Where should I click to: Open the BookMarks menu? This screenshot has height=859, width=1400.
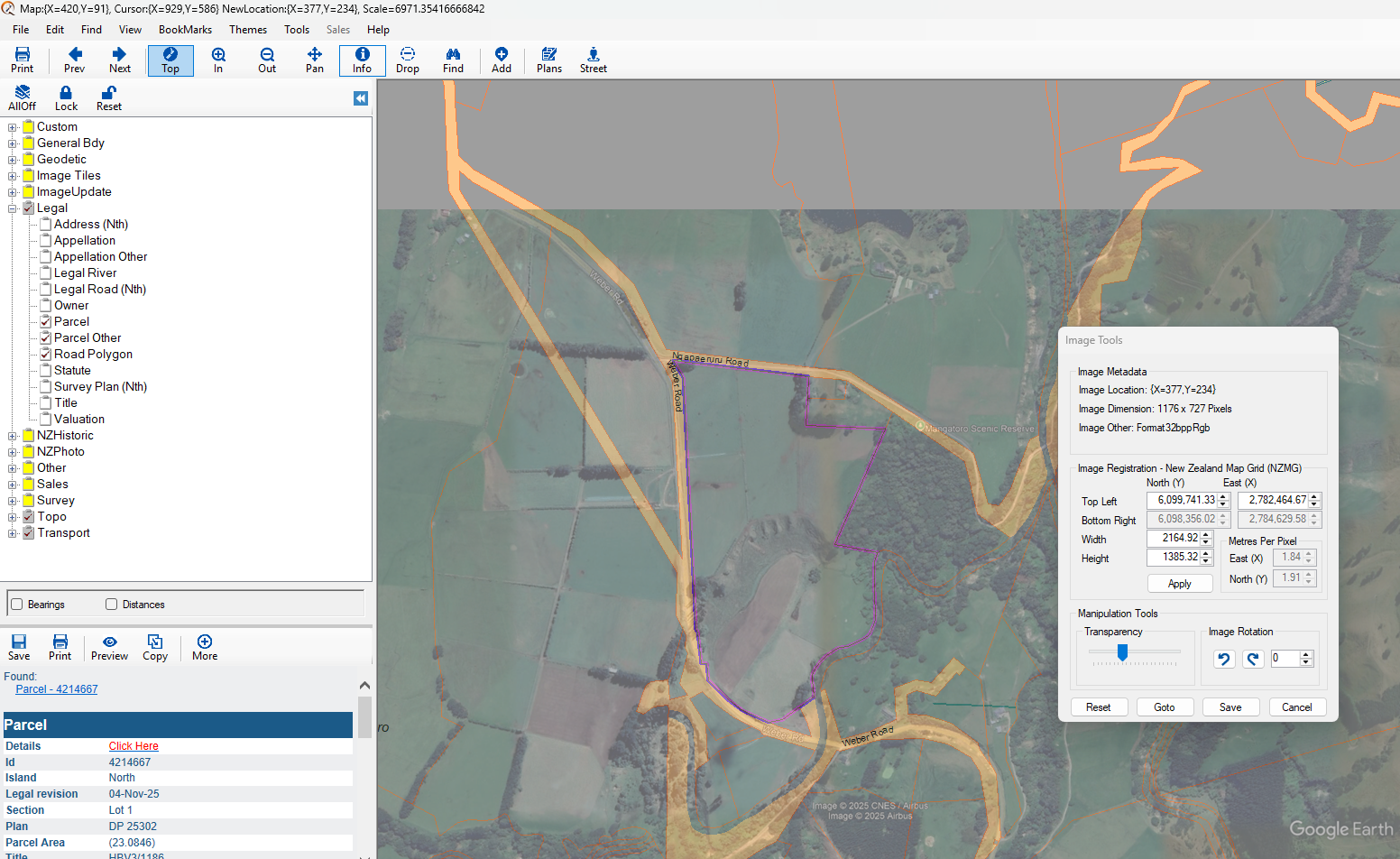tap(185, 30)
